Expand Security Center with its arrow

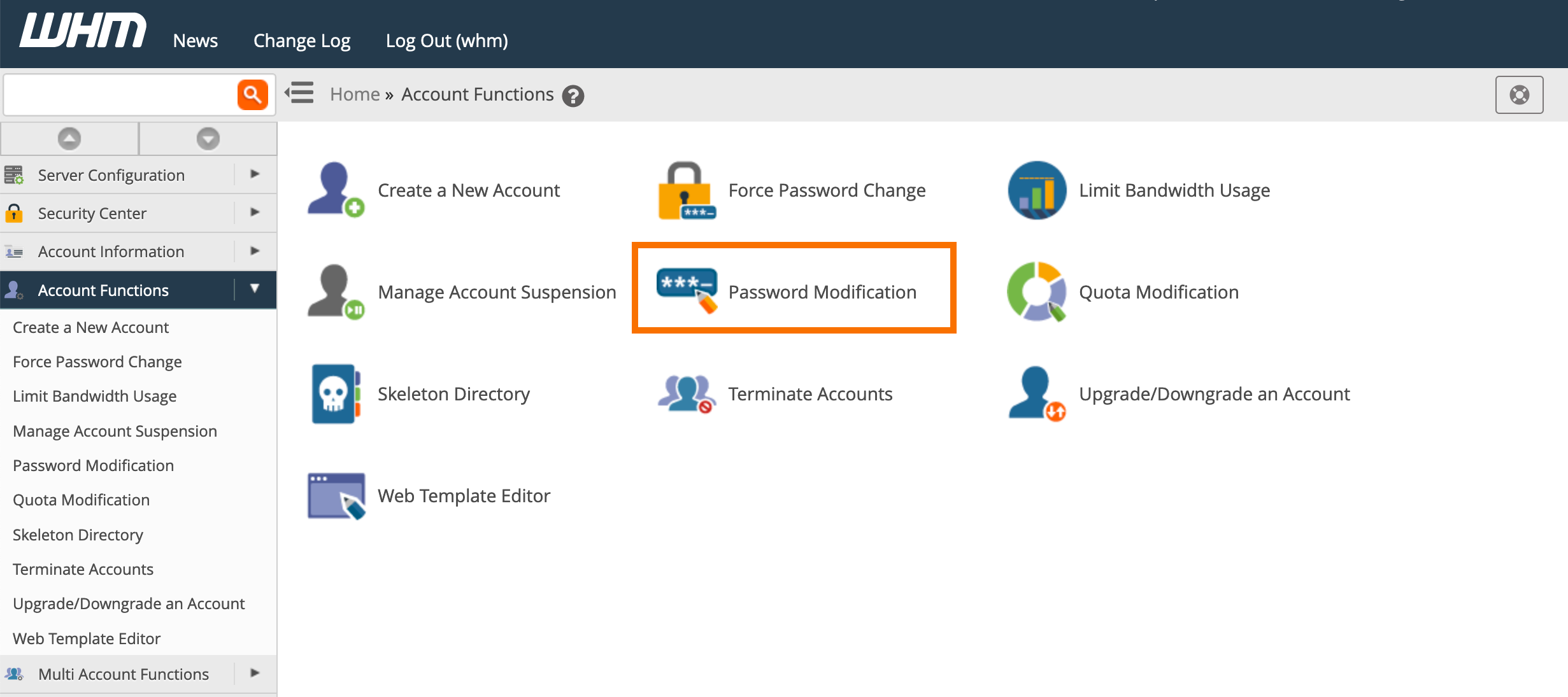(255, 212)
